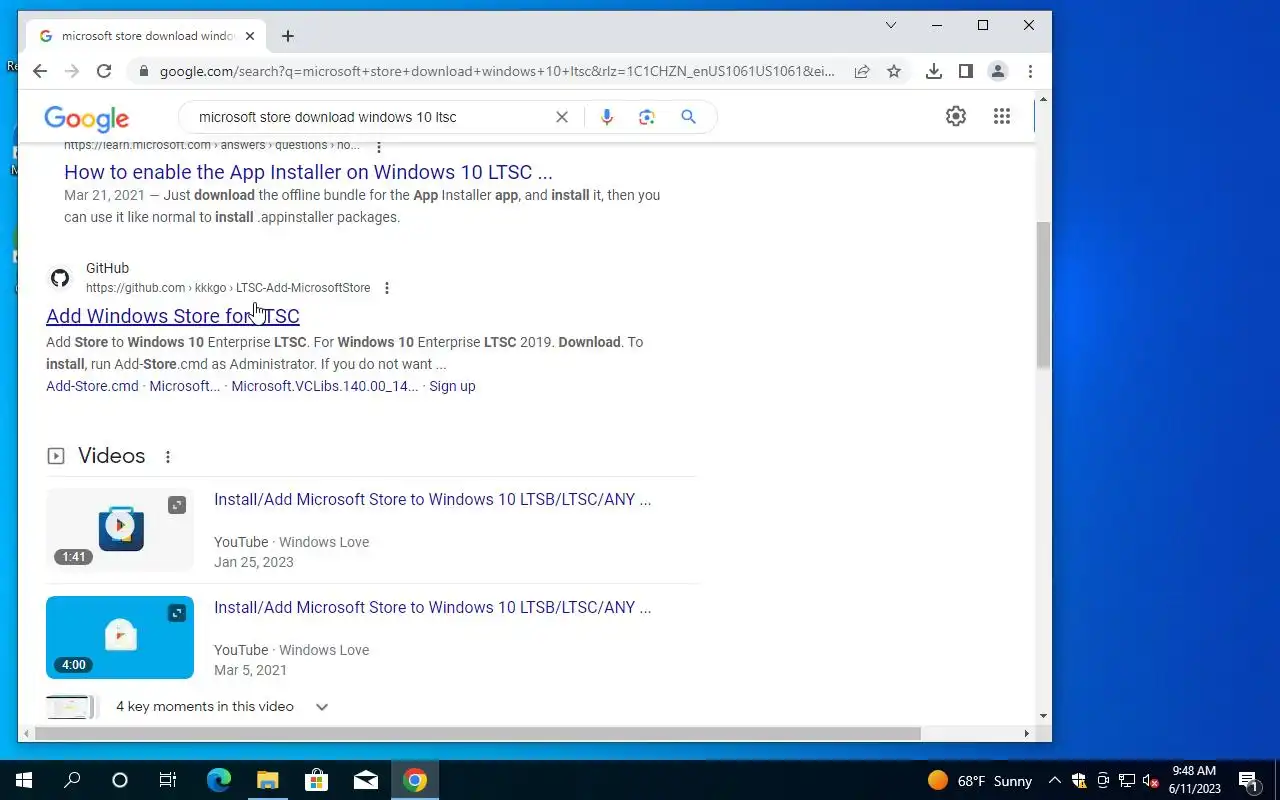The width and height of the screenshot is (1280, 800).
Task: Open Videos section options menu
Action: (x=168, y=457)
